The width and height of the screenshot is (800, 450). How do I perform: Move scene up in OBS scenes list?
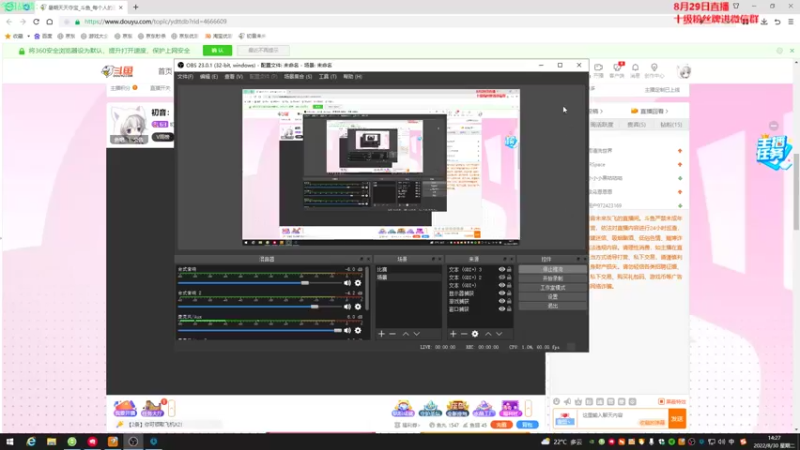406,334
